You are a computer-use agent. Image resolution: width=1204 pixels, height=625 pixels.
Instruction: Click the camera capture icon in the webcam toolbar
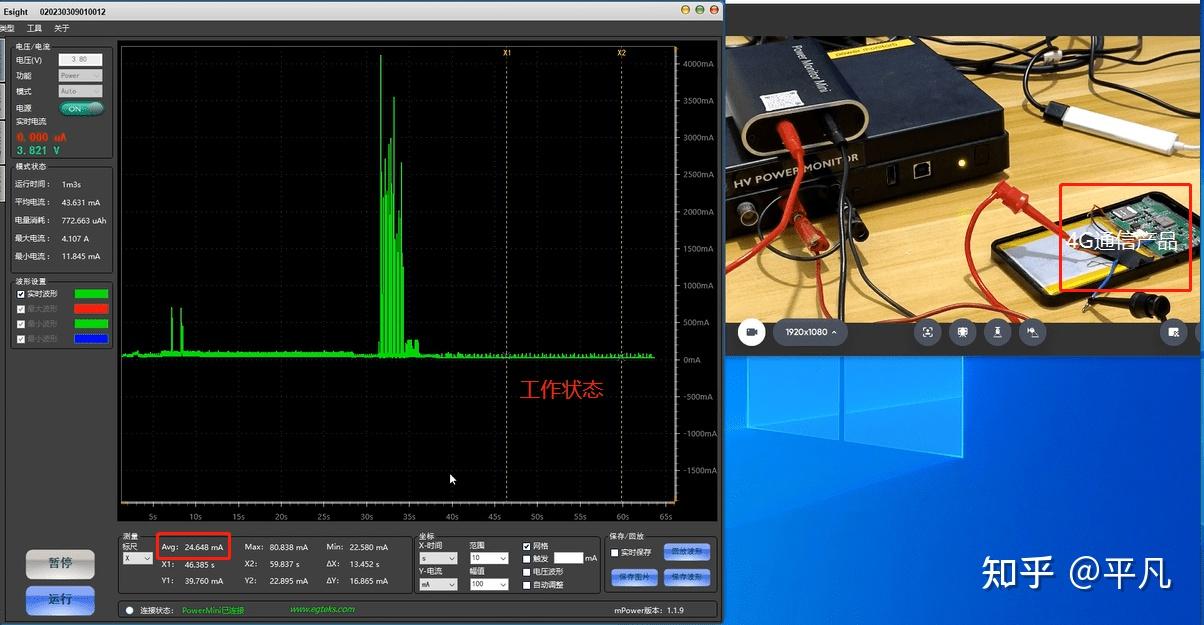click(x=751, y=331)
